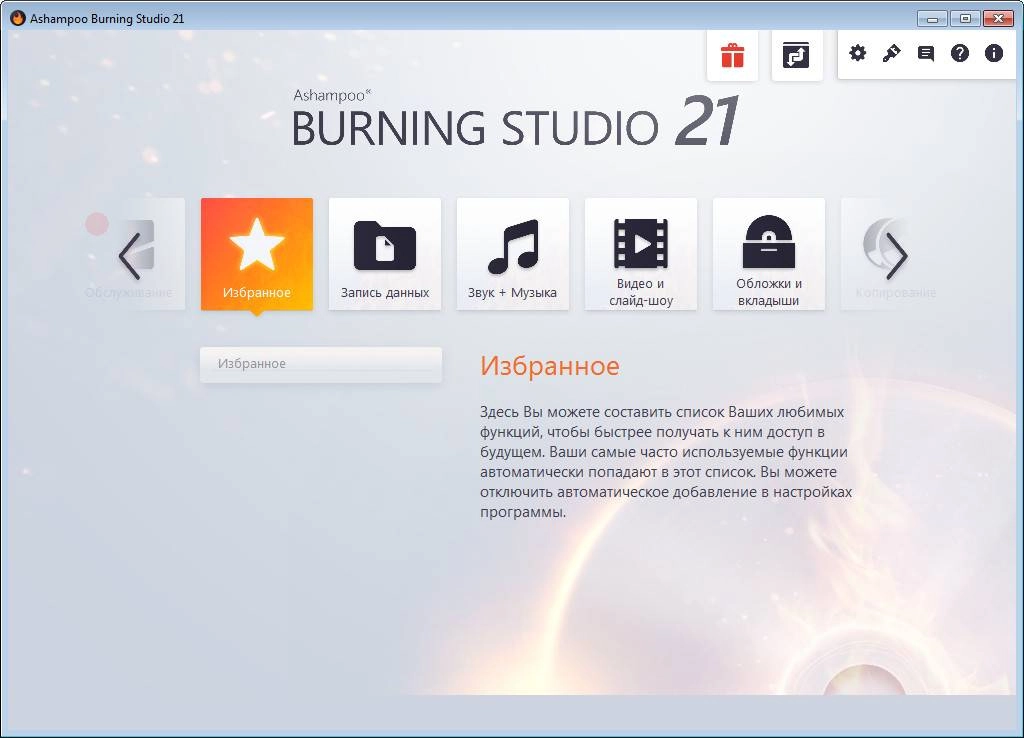Screen dimensions: 1024x738
Task: Open the Звук + Музыка tile
Action: click(513, 254)
